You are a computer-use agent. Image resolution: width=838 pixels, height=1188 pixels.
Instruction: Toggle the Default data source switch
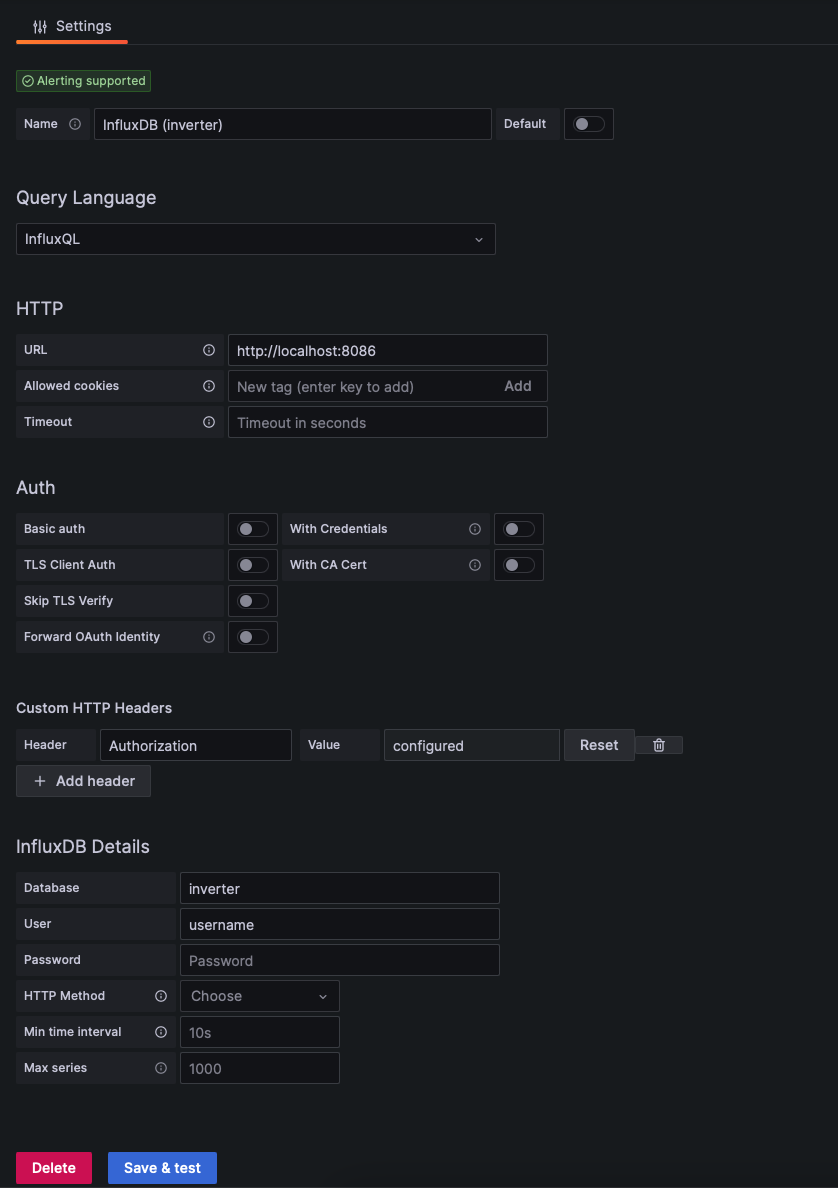click(x=589, y=124)
